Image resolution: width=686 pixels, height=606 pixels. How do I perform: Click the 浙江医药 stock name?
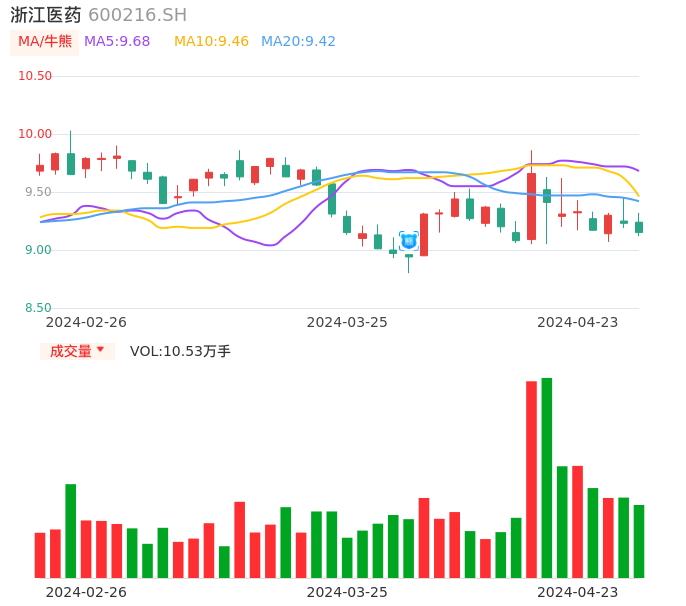click(x=46, y=15)
